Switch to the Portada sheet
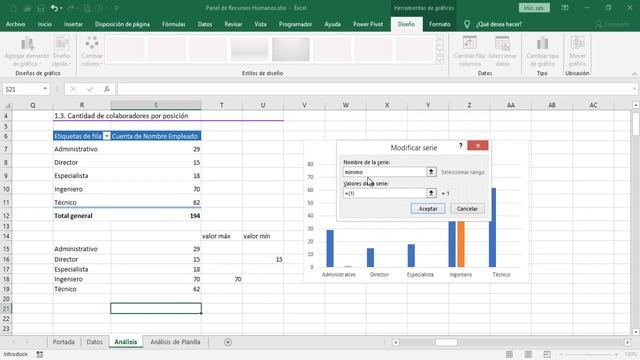The image size is (640, 360). pyautogui.click(x=64, y=342)
